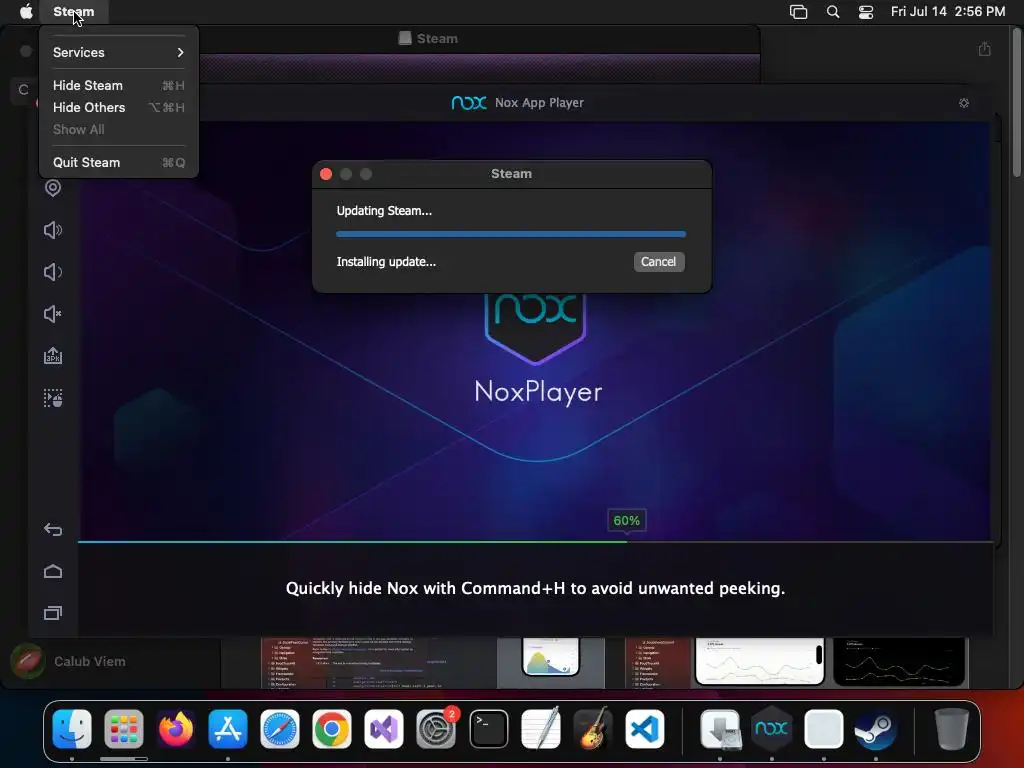
Task: Click the Nox back arrow button
Action: point(53,529)
